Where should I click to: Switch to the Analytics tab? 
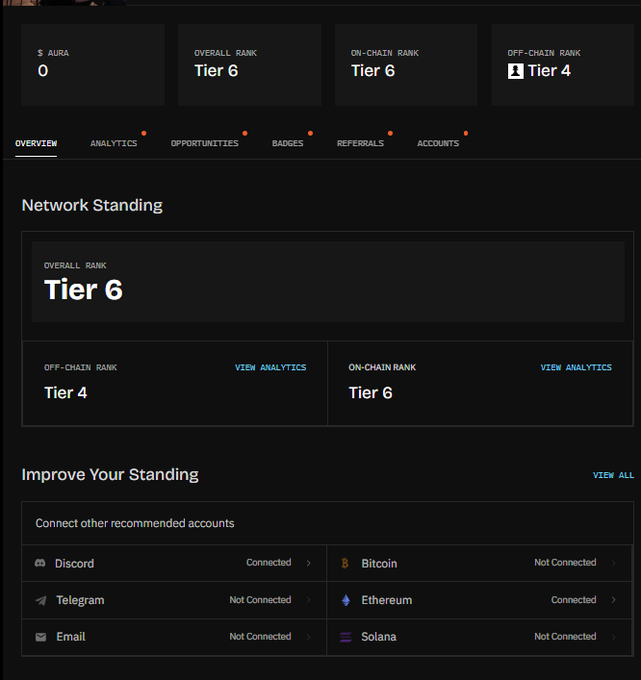114,143
